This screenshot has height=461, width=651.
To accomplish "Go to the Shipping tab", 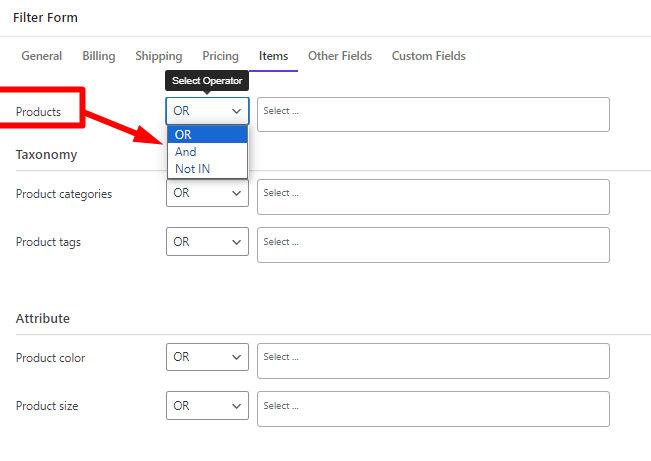I will (x=159, y=56).
